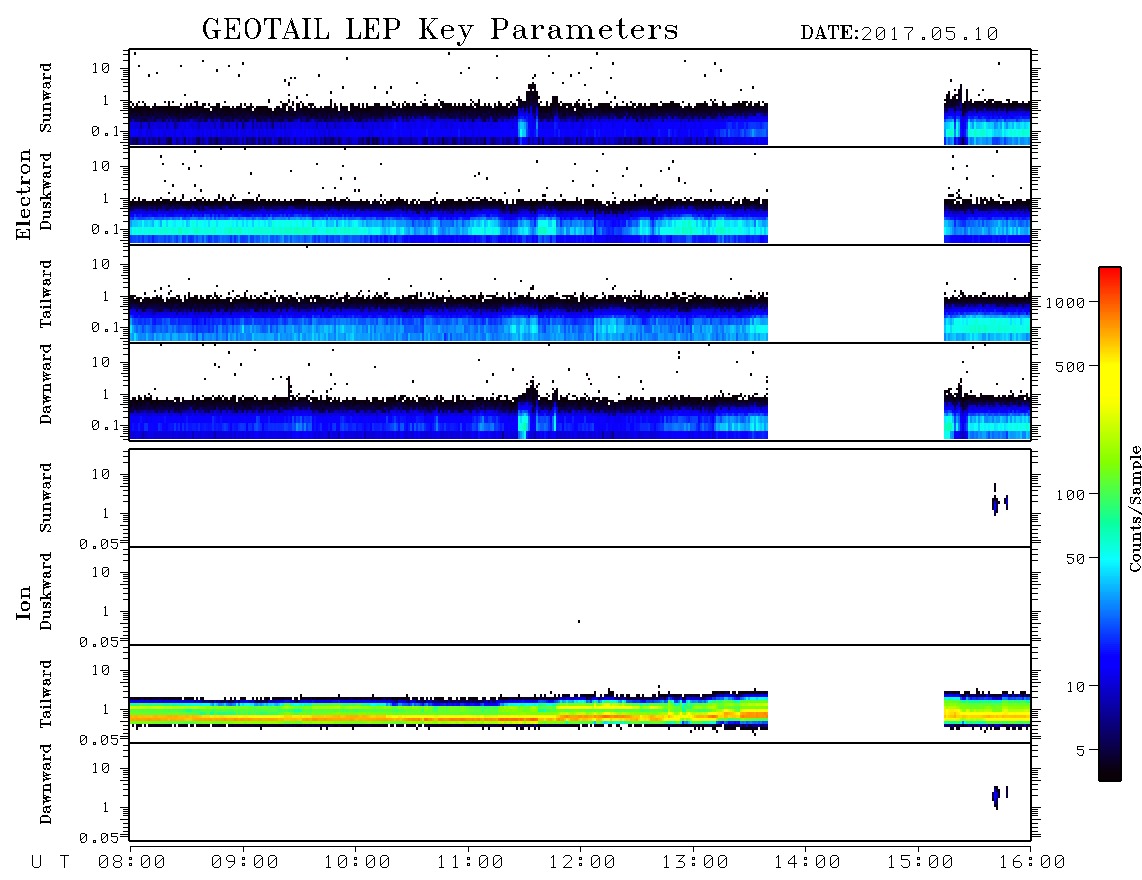This screenshot has height=880, width=1142.
Task: Click the Ion "Sunward" panel label
Action: pos(46,498)
